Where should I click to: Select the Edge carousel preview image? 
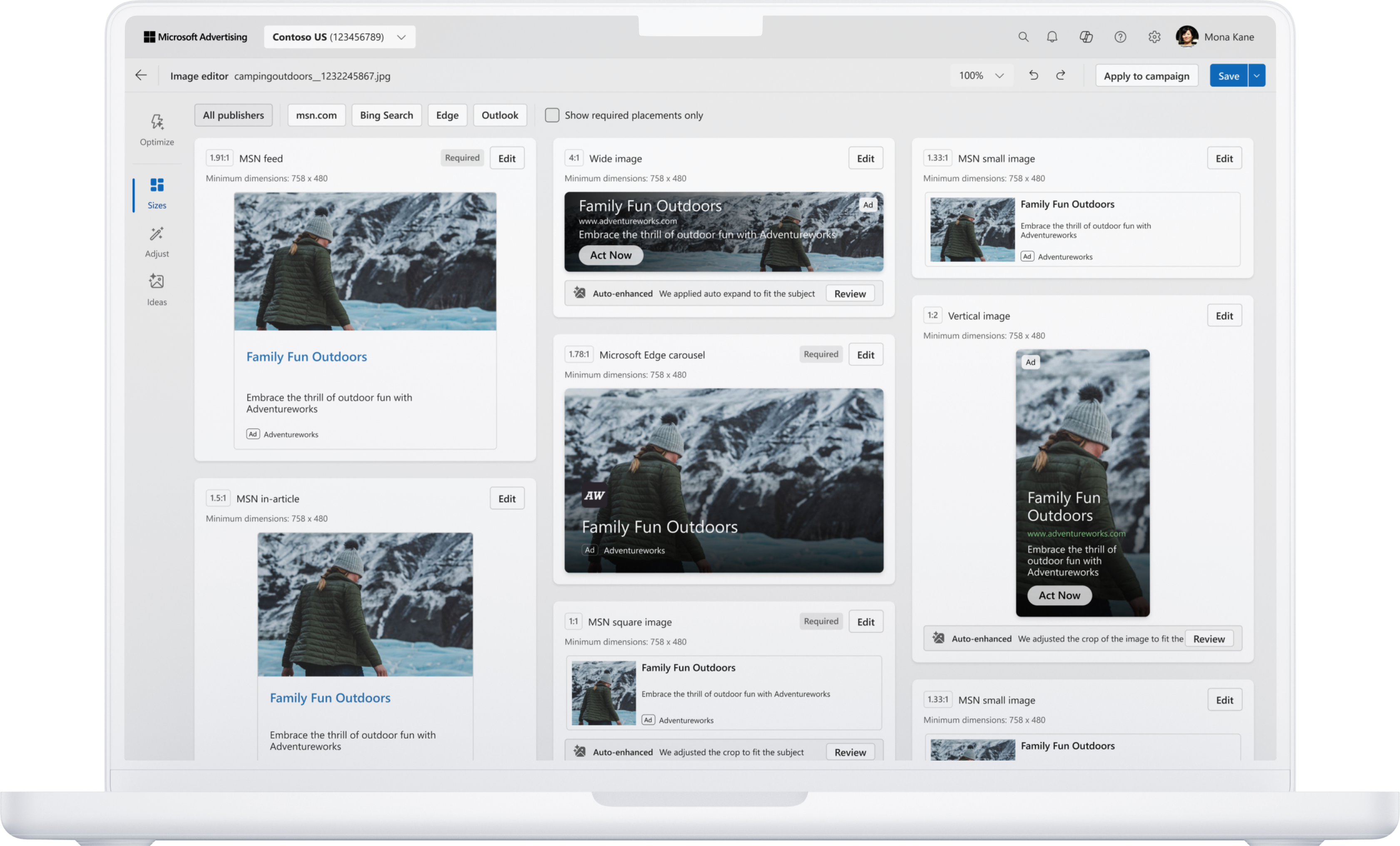723,480
